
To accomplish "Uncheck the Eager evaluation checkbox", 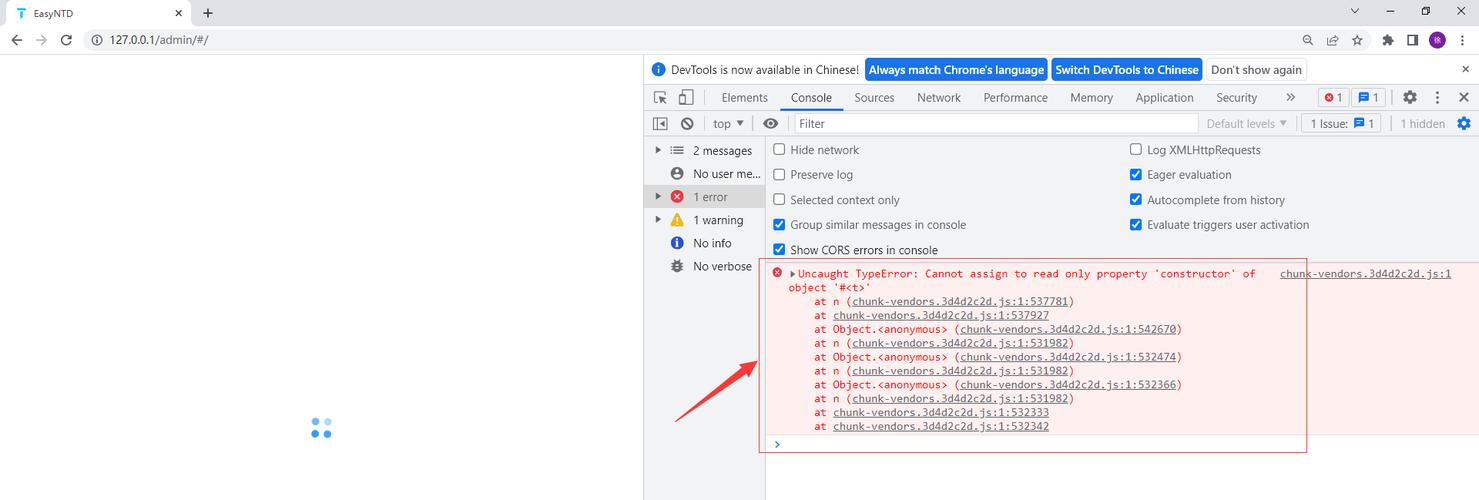I will 1135,175.
